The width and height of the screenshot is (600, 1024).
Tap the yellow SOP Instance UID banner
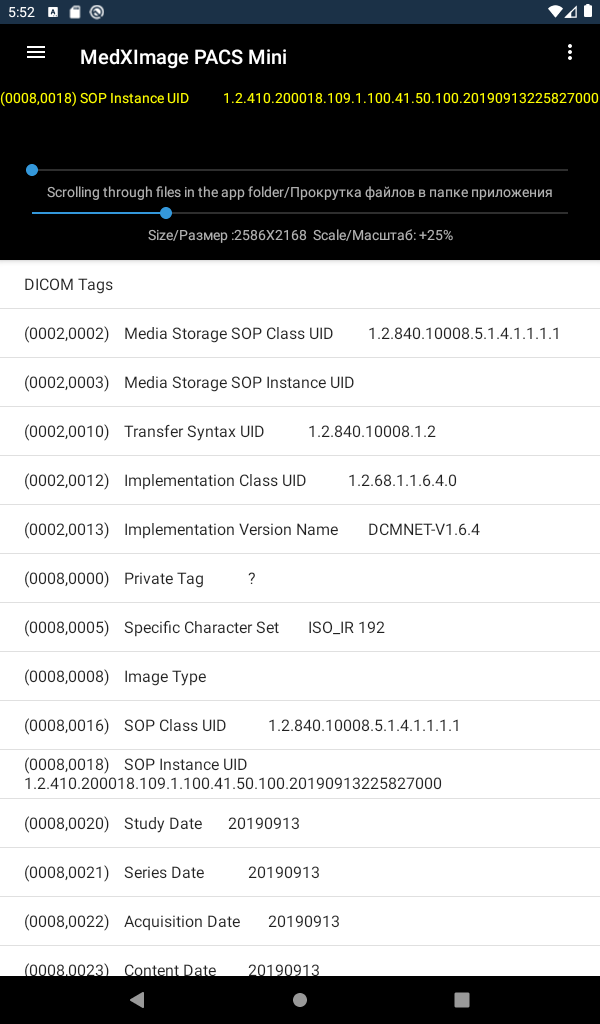pyautogui.click(x=300, y=98)
